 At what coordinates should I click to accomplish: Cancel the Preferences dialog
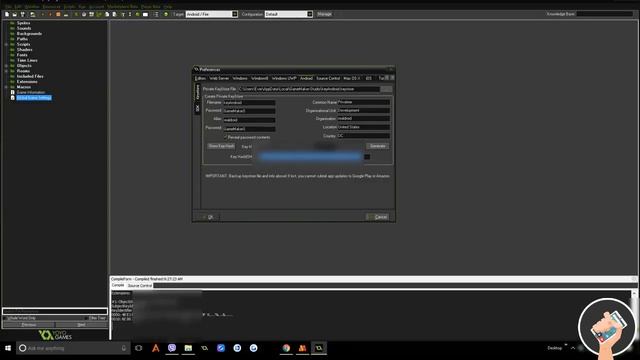click(378, 217)
